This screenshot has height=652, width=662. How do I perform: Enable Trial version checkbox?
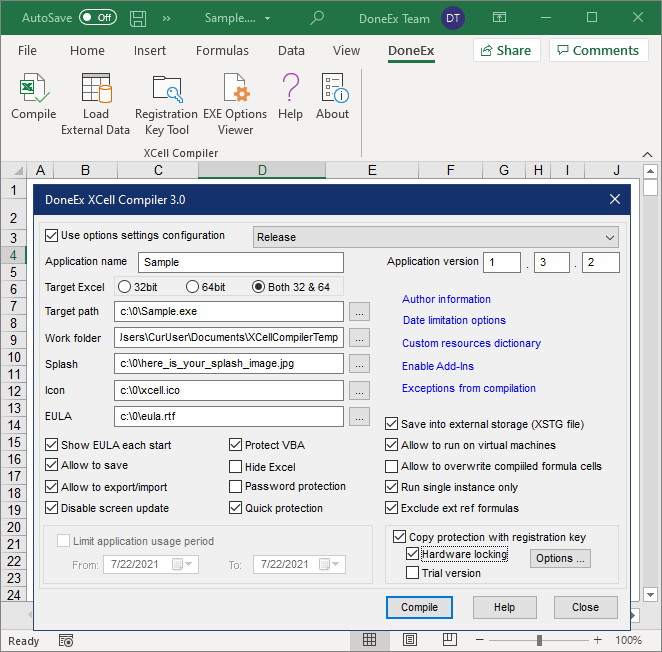(x=412, y=573)
